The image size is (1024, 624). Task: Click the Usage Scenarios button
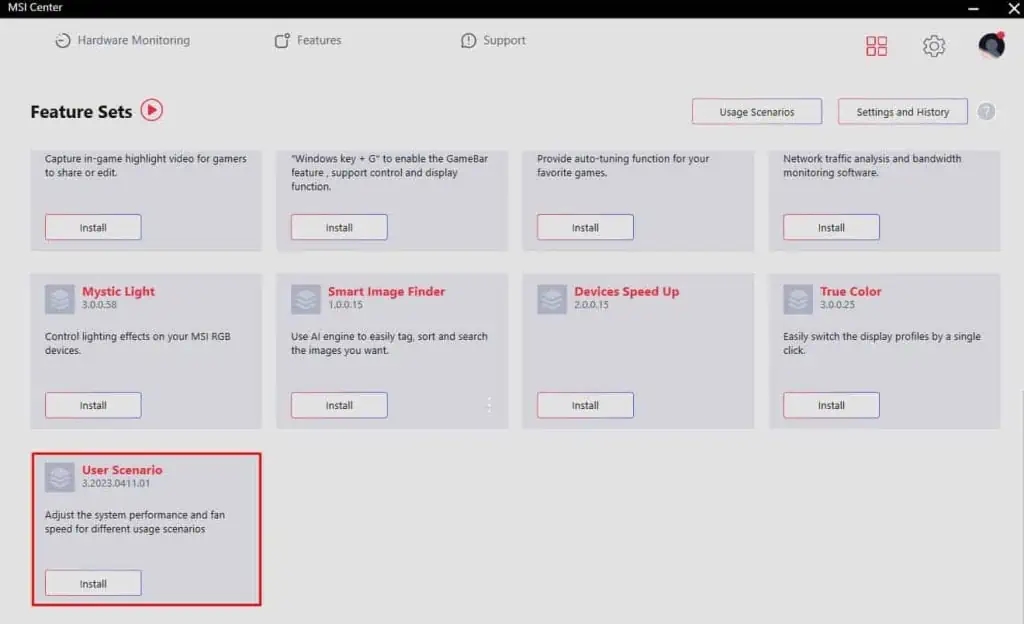(756, 112)
